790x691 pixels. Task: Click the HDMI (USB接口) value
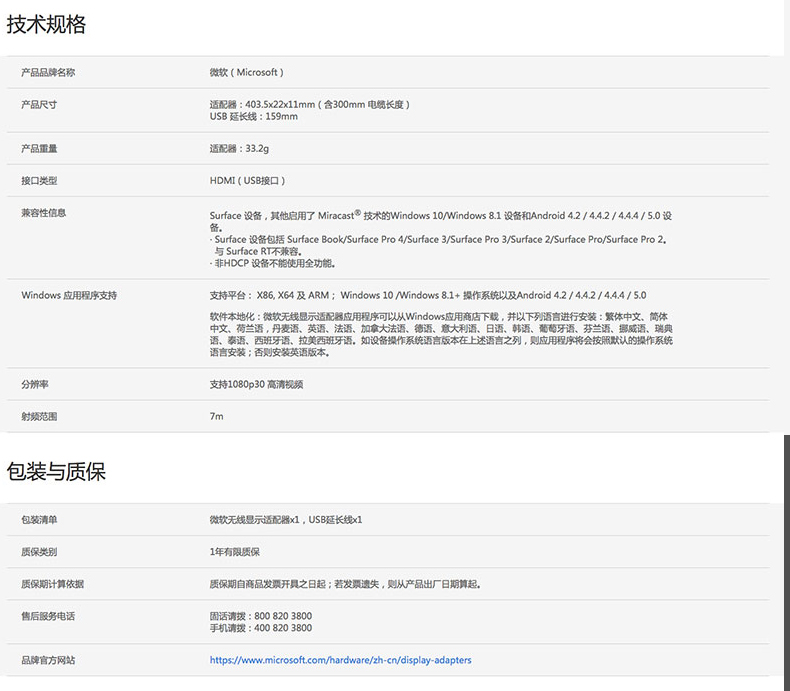247,180
